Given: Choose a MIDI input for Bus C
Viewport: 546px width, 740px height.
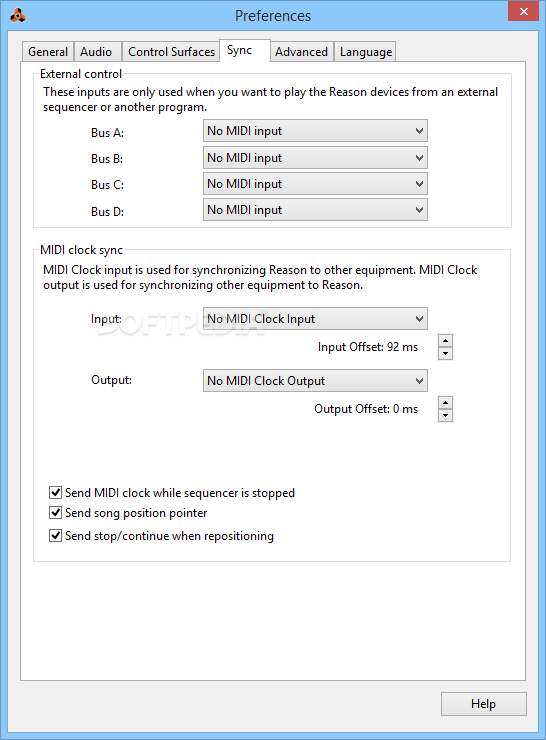Looking at the screenshot, I should point(315,184).
